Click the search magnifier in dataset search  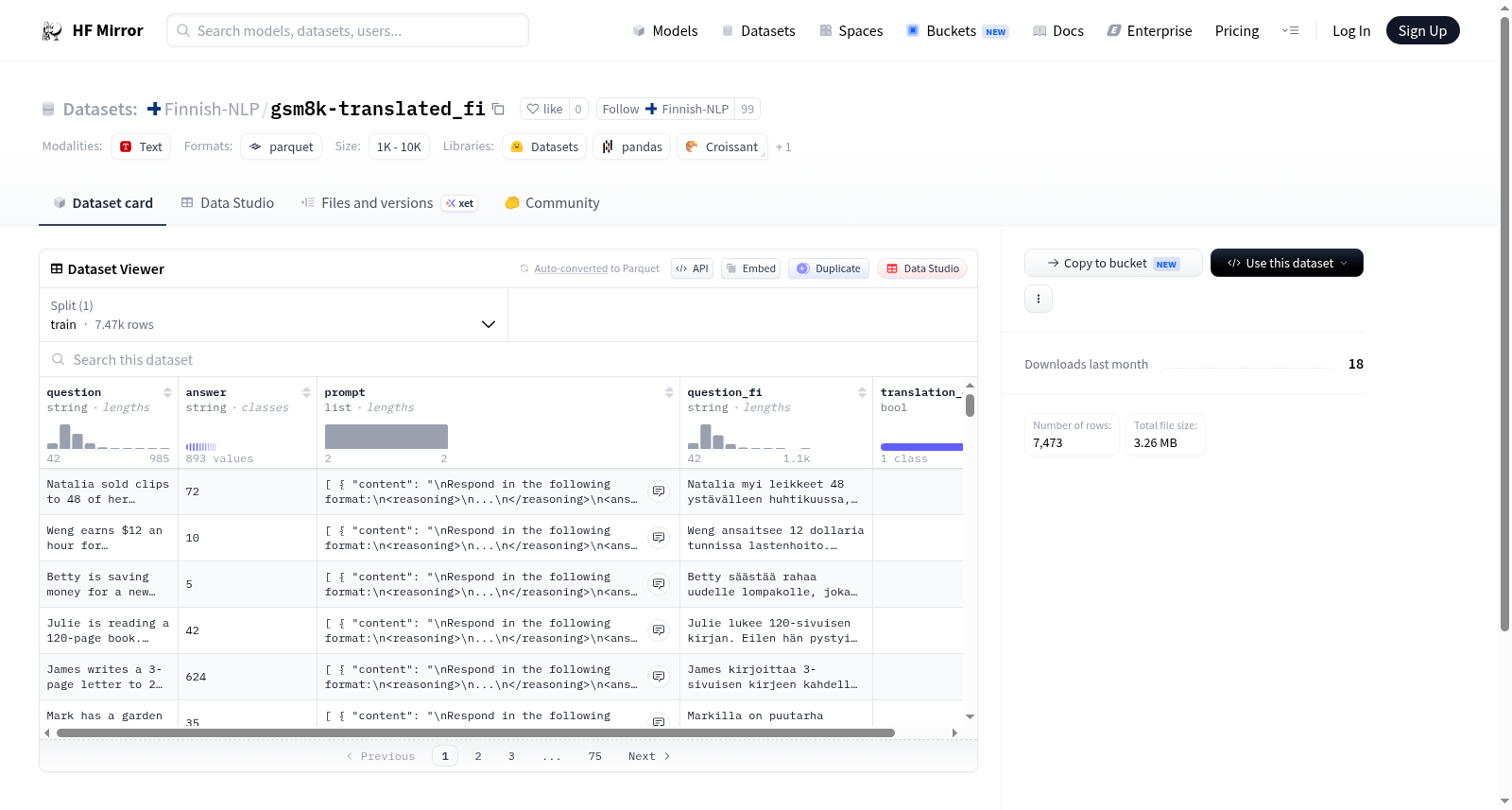pos(59,360)
